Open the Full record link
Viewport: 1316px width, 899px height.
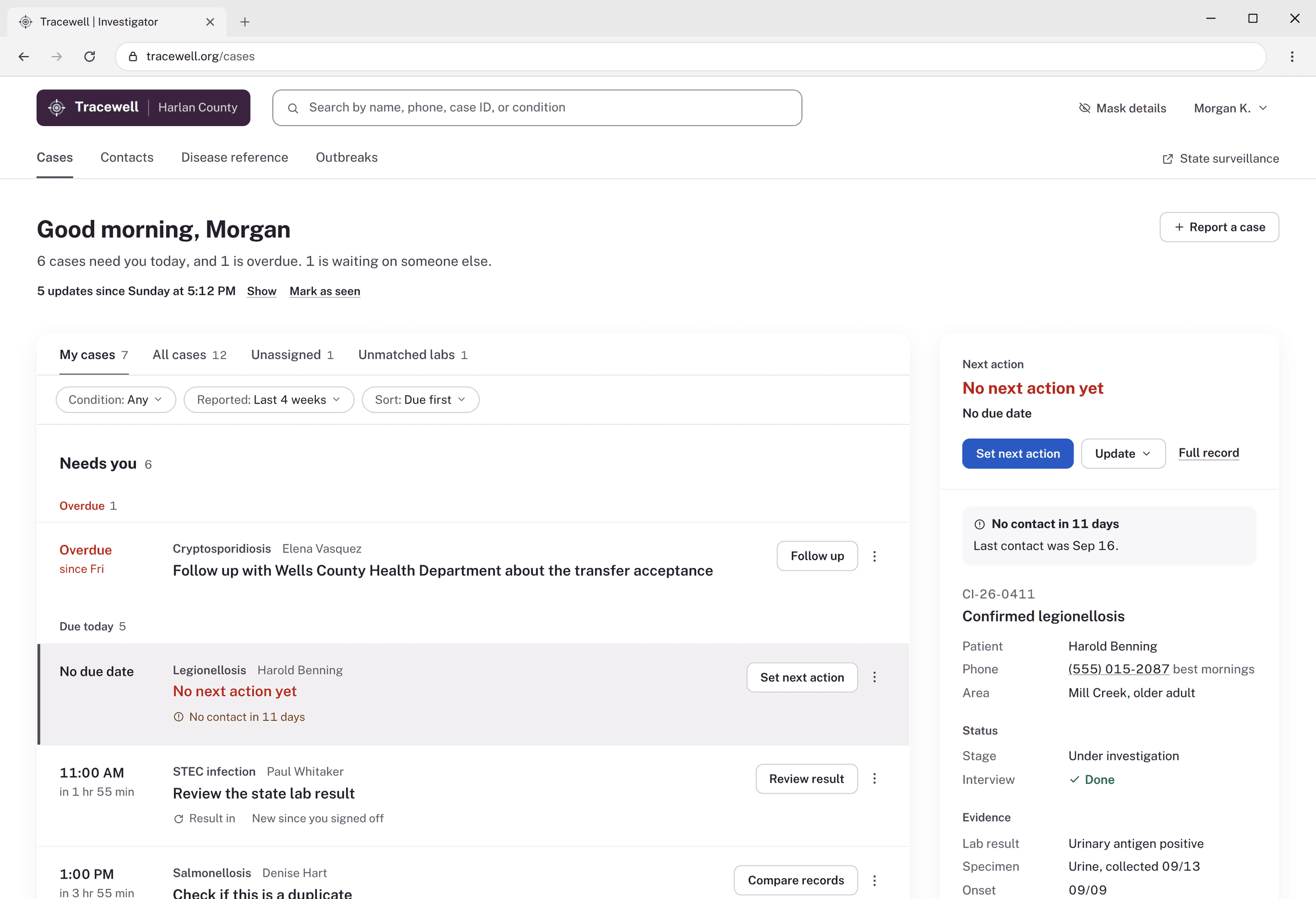(1209, 453)
